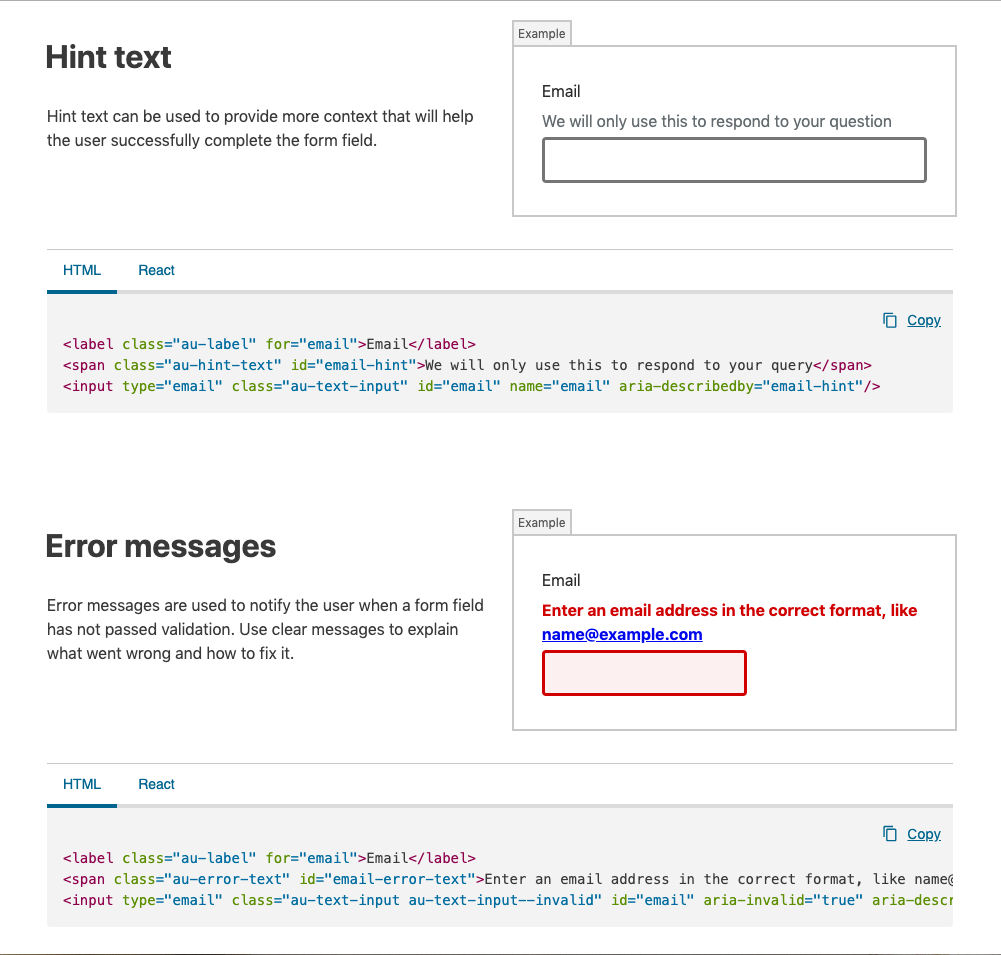Focus the Email input in the Hint text example
This screenshot has width=1001, height=955.
[x=734, y=160]
